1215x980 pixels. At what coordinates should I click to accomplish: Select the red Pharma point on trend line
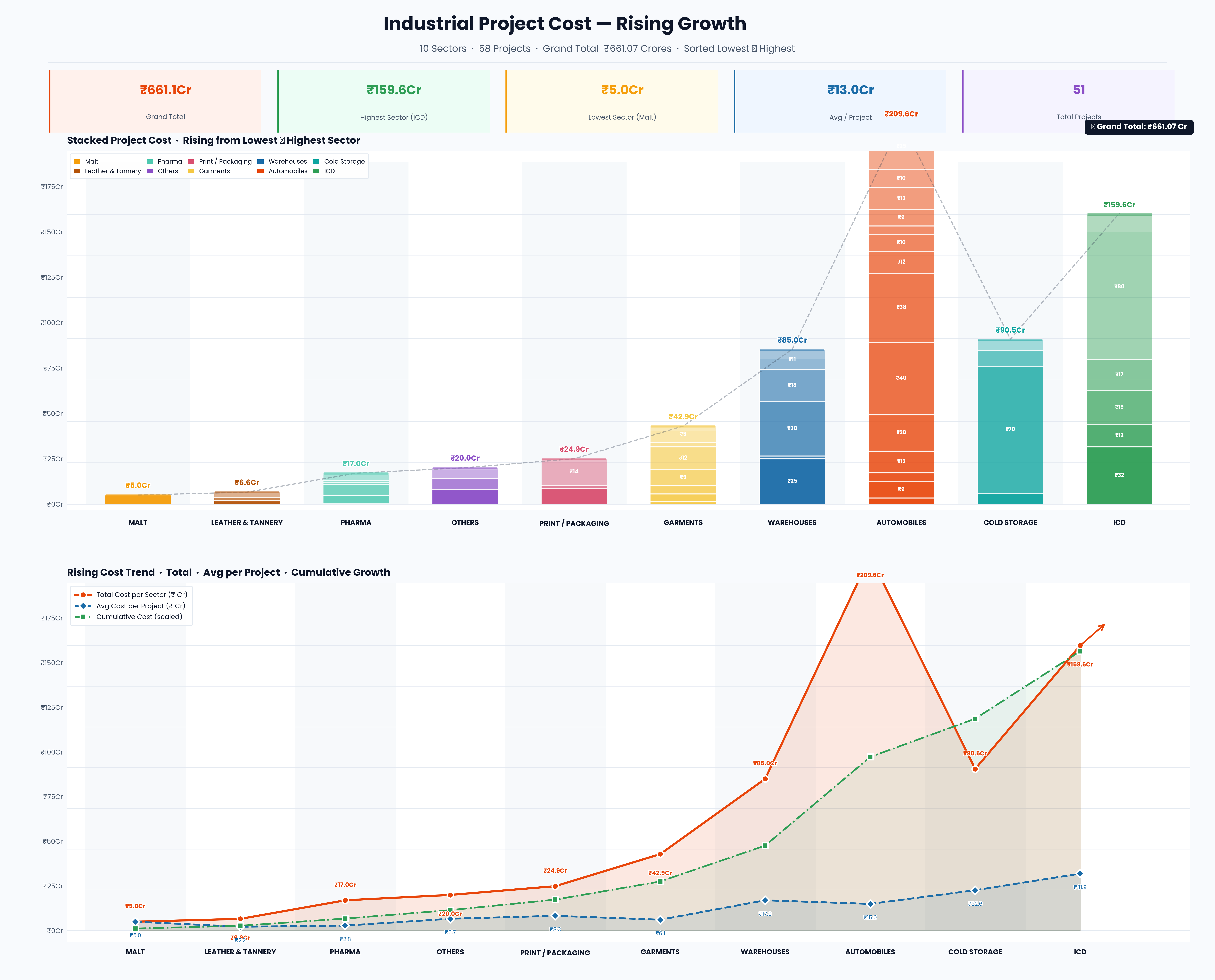coord(345,900)
